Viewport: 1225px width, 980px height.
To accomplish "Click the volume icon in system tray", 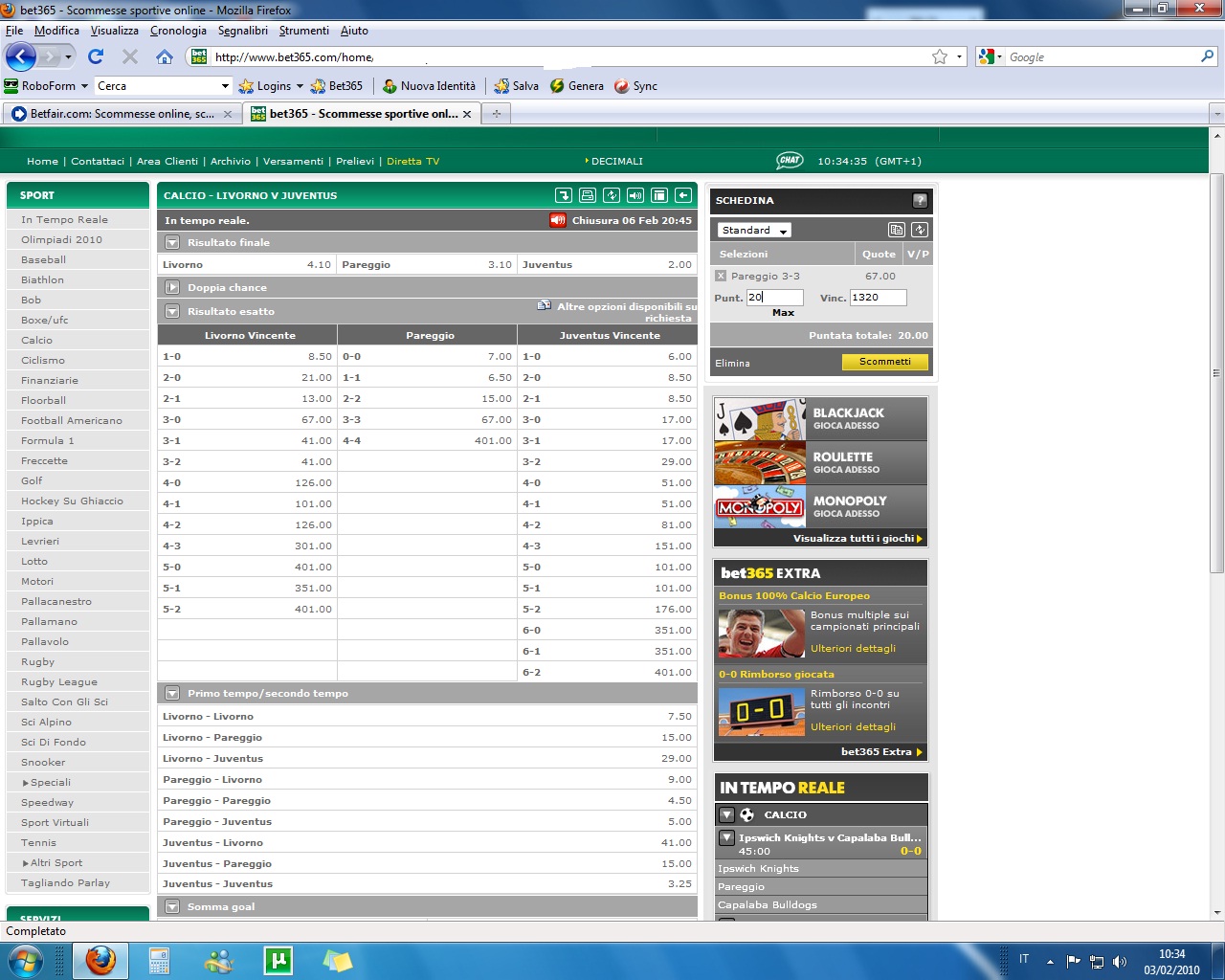I will click(x=1120, y=961).
